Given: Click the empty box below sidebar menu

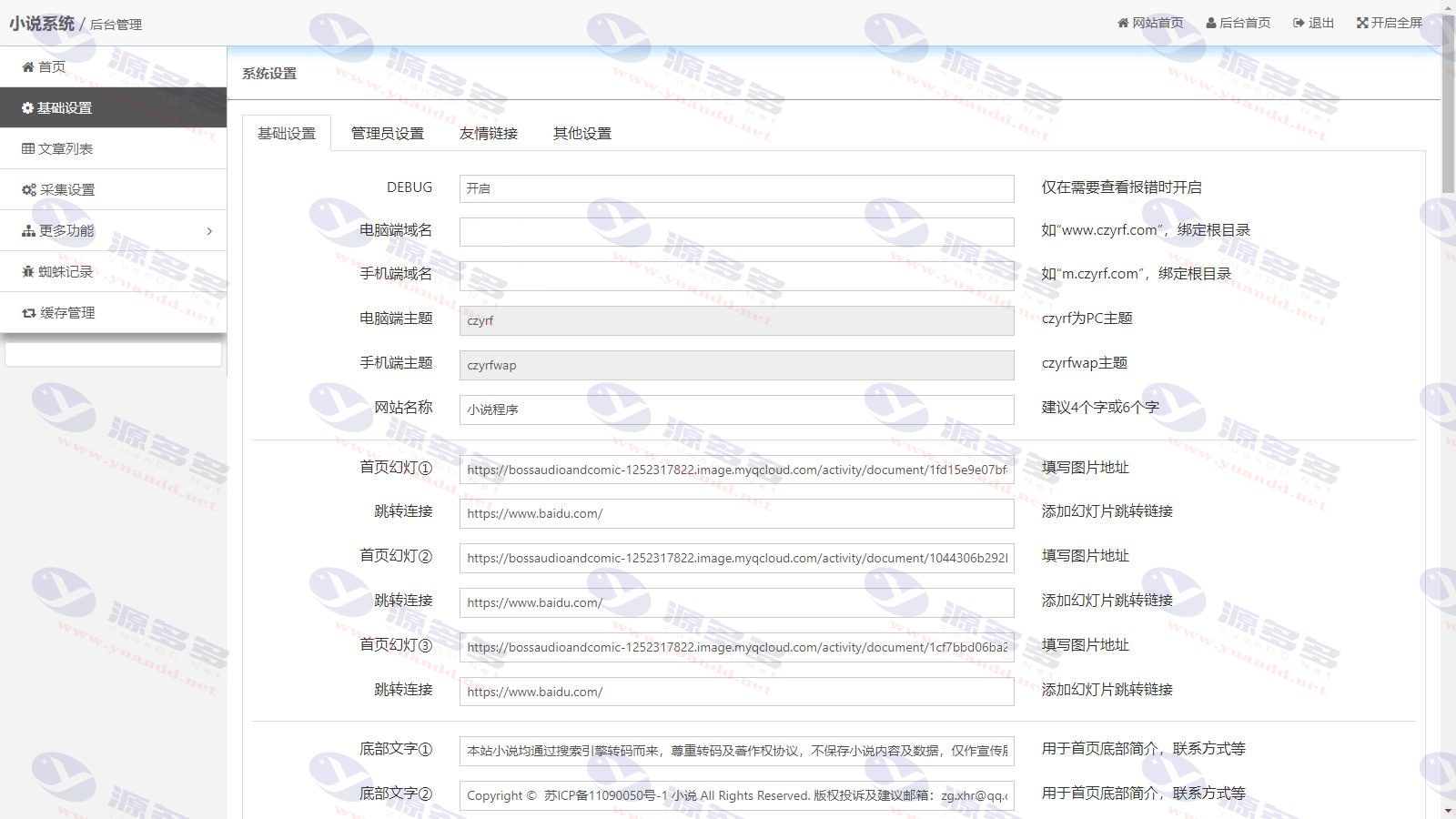Looking at the screenshot, I should (x=113, y=354).
